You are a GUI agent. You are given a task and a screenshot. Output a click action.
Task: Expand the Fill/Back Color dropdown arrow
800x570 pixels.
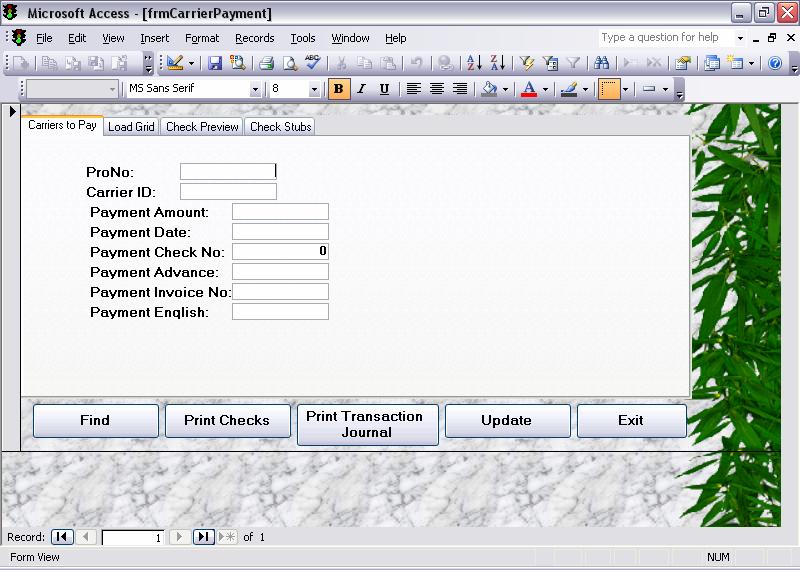click(505, 89)
